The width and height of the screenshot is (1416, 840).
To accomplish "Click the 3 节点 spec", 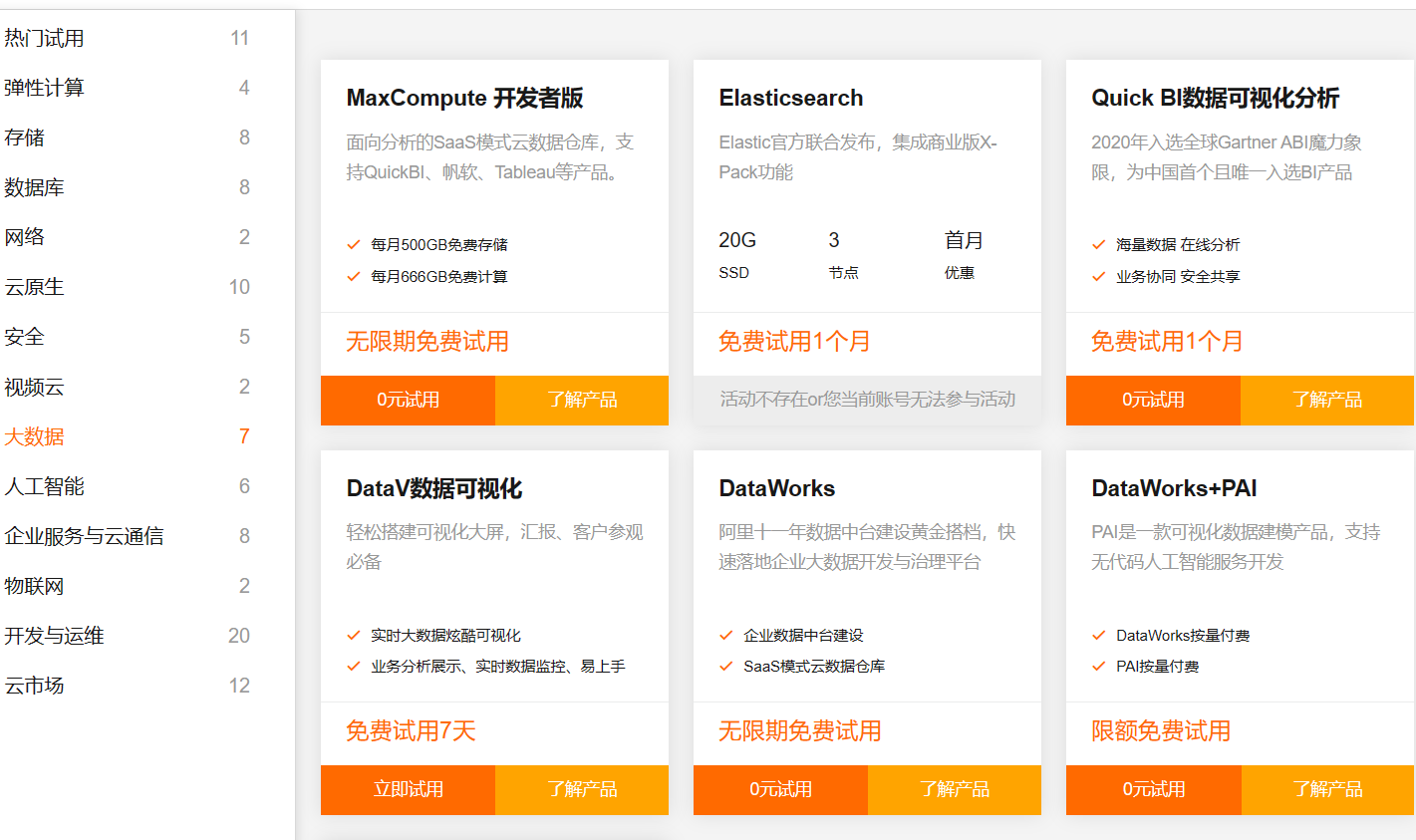I will click(x=843, y=255).
